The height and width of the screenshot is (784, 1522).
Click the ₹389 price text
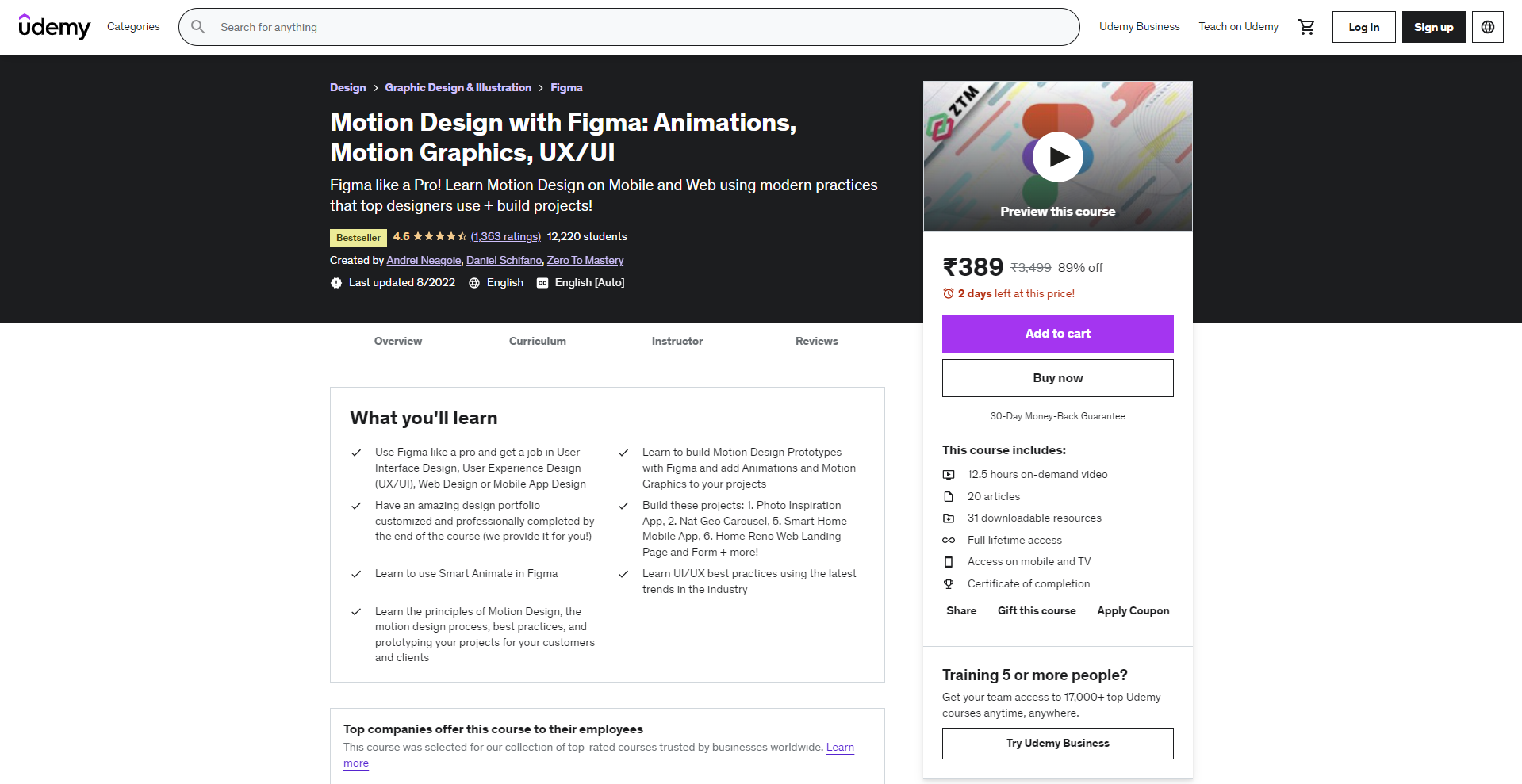(973, 267)
